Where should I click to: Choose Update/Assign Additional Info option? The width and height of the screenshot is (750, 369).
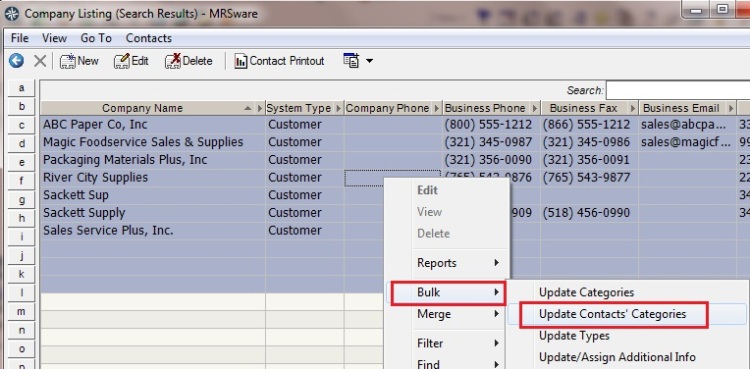(627, 358)
